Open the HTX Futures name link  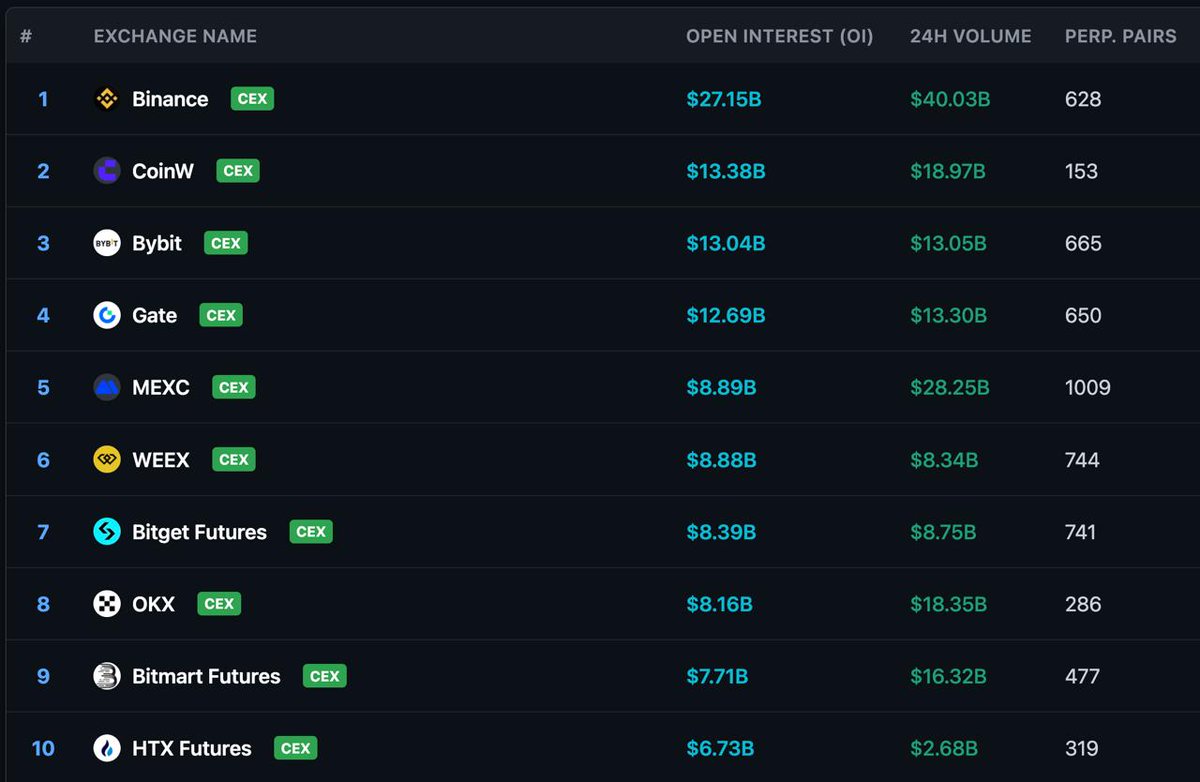192,748
